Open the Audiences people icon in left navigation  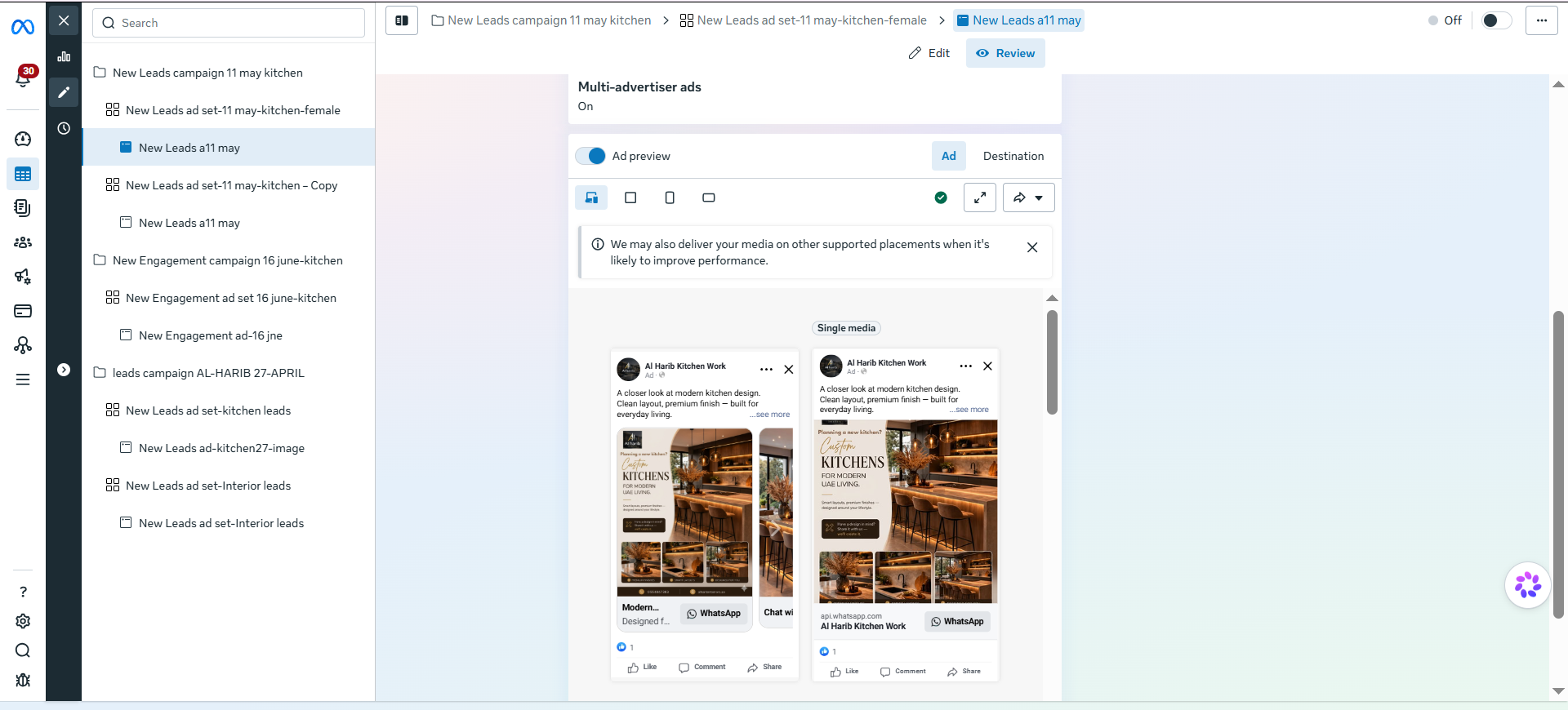(23, 242)
